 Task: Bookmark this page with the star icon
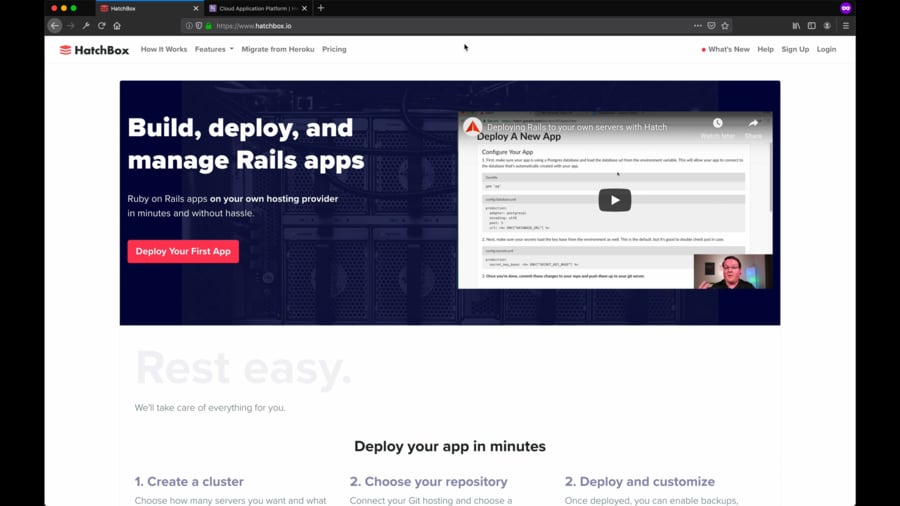tap(725, 26)
